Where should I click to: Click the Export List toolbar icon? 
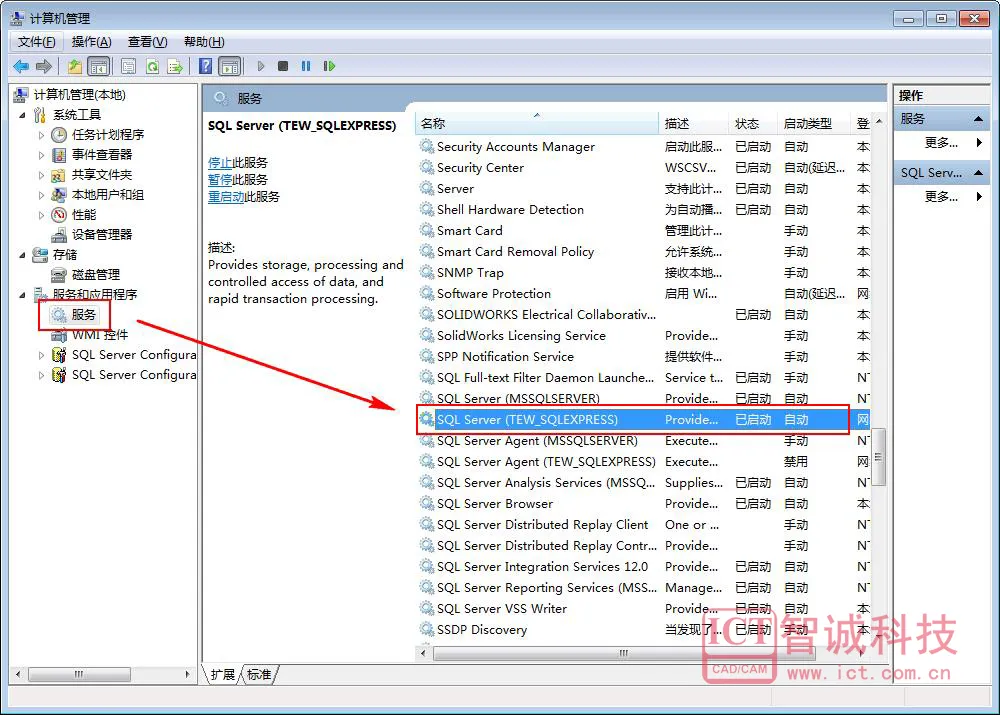click(175, 66)
